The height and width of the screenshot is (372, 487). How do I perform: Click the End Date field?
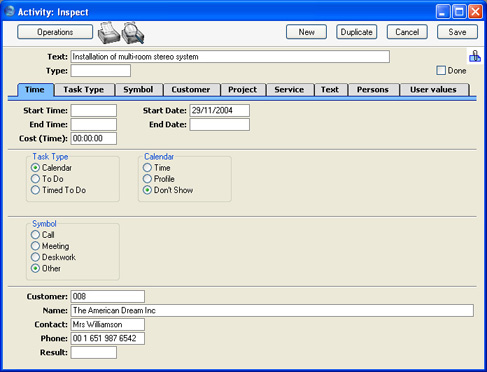tap(220, 124)
